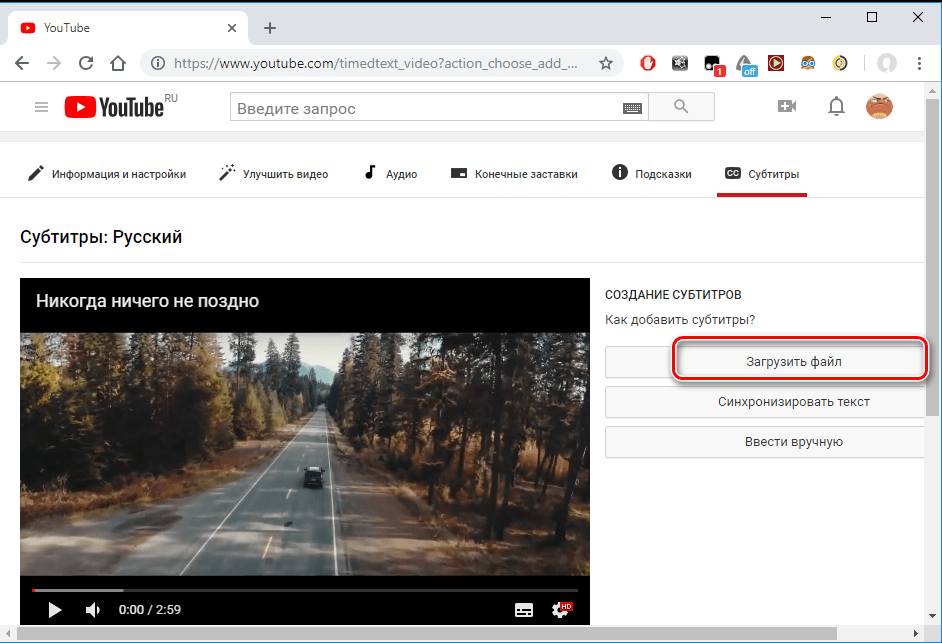The height and width of the screenshot is (643, 942).
Task: Focus the Введите запрос search field
Action: tap(425, 108)
